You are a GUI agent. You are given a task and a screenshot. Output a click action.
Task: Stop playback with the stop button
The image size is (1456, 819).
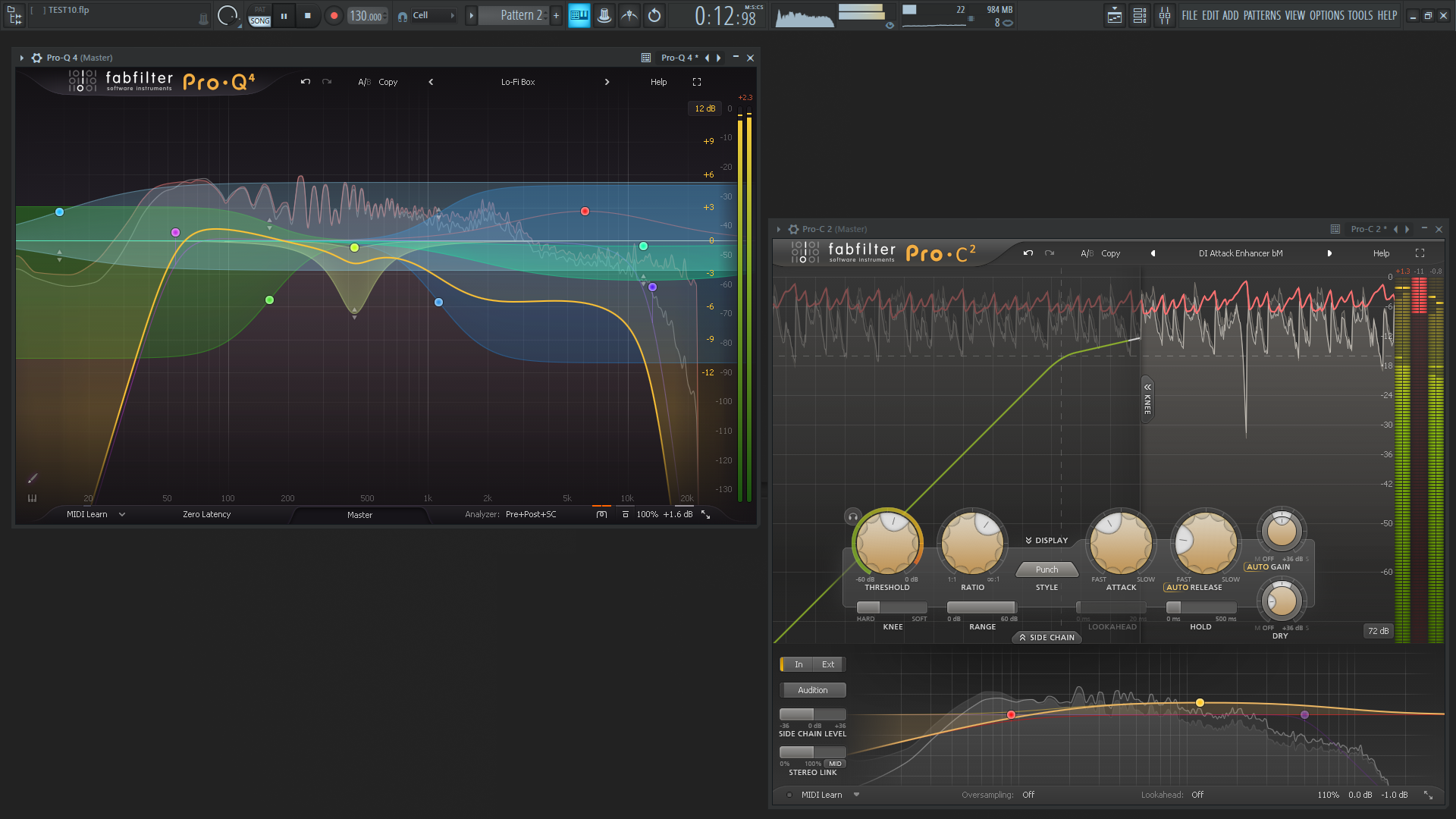pyautogui.click(x=307, y=16)
